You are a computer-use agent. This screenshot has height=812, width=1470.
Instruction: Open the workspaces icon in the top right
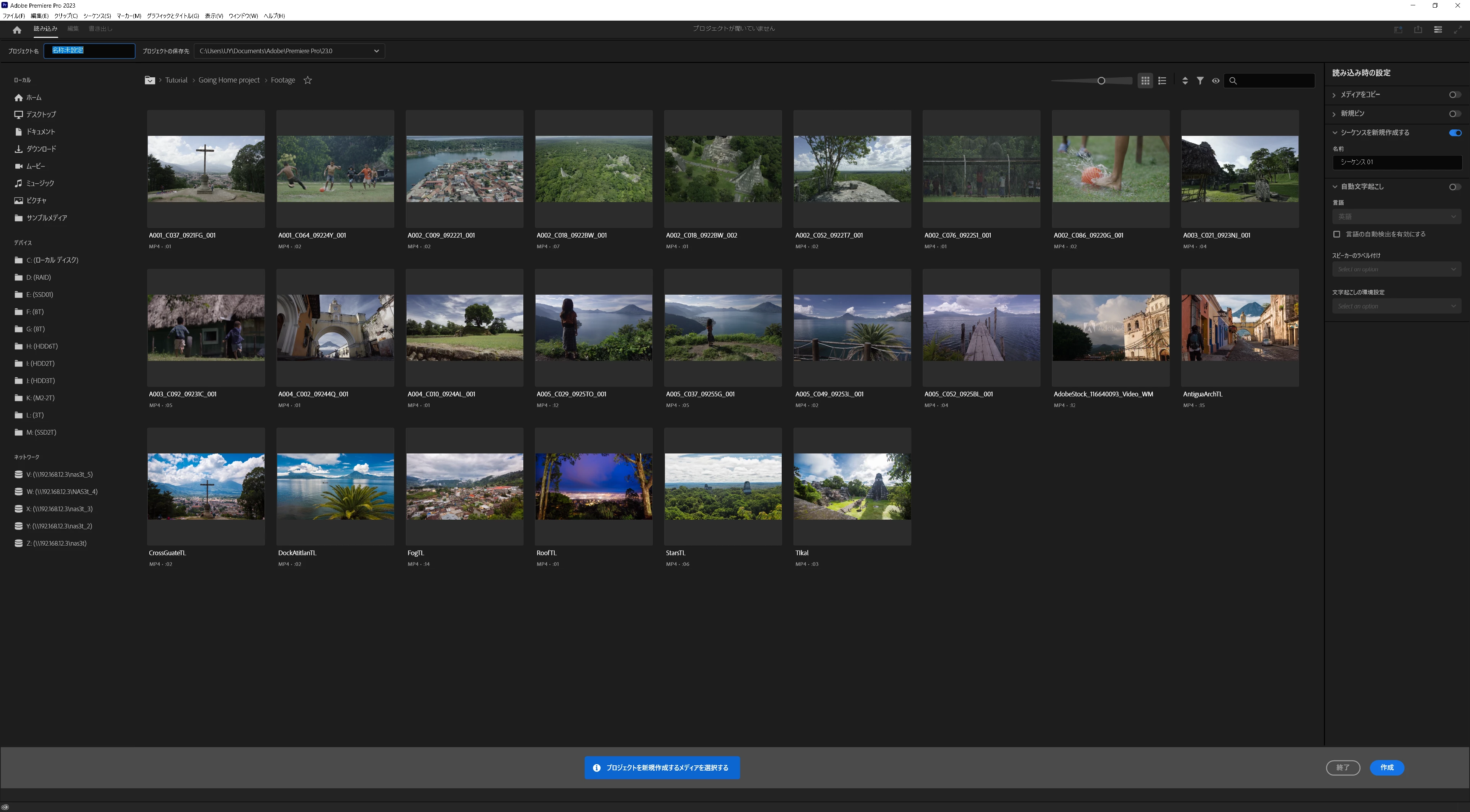click(x=1437, y=29)
